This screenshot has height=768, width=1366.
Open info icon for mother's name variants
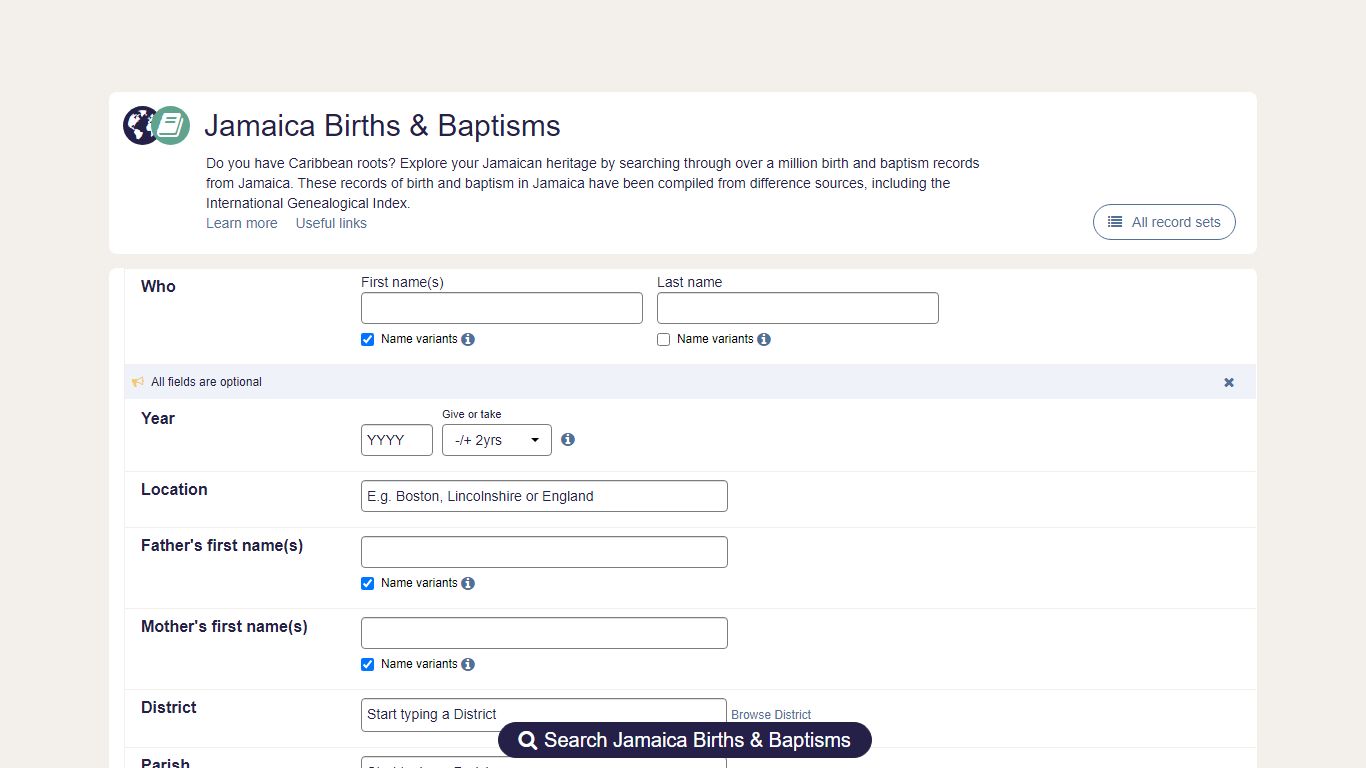pyautogui.click(x=468, y=664)
